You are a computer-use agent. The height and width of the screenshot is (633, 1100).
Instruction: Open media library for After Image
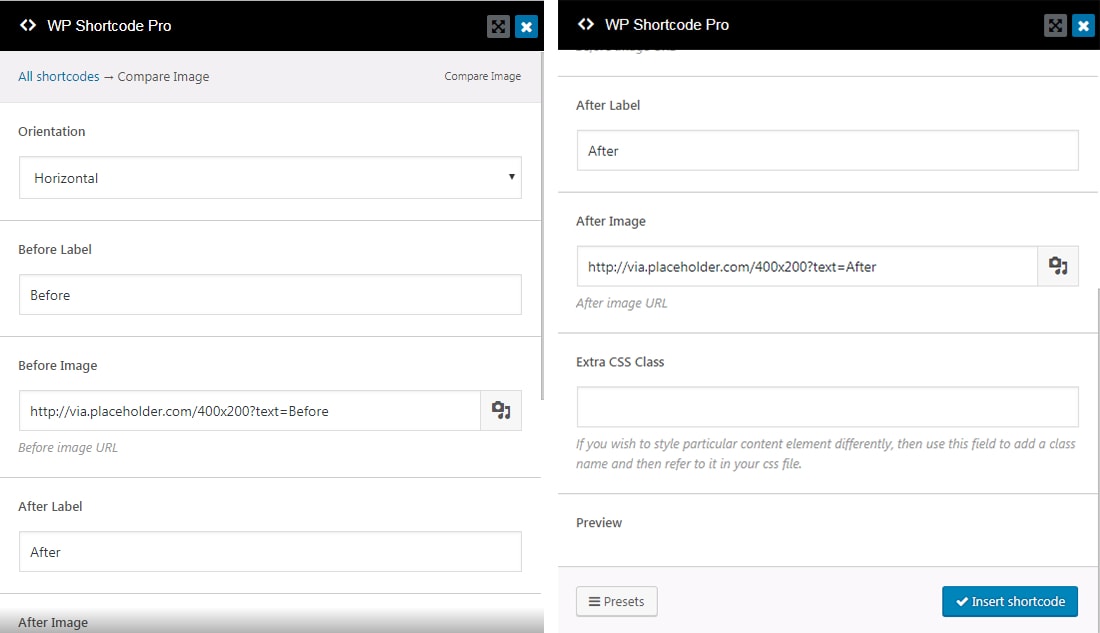pos(1058,267)
